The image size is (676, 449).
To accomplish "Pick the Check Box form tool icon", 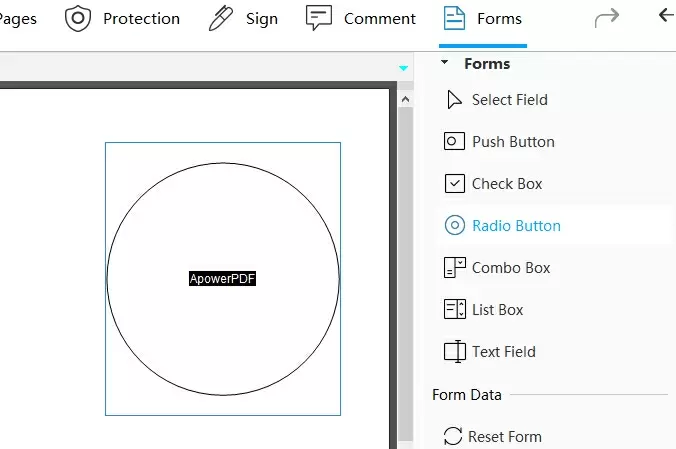I will (x=454, y=183).
